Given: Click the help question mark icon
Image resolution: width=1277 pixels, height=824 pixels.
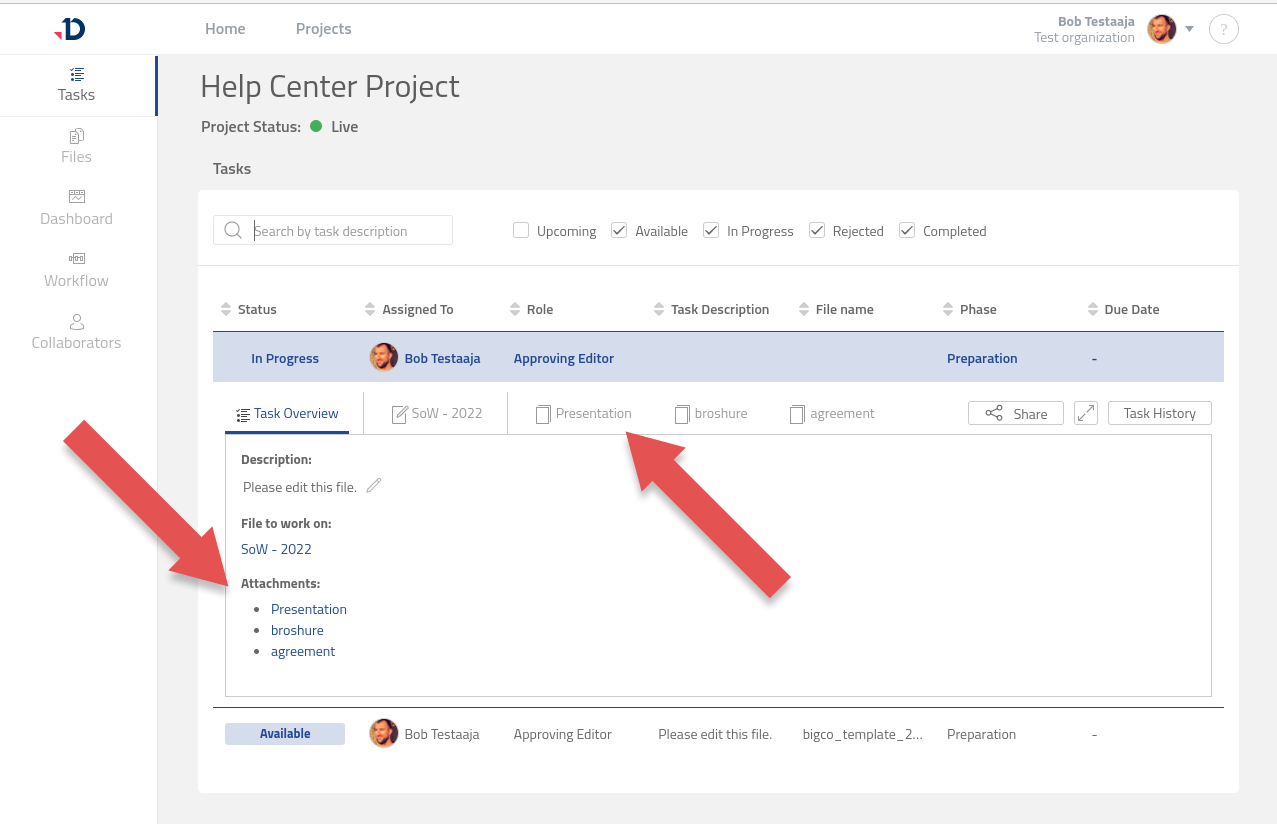Looking at the screenshot, I should click(1223, 29).
